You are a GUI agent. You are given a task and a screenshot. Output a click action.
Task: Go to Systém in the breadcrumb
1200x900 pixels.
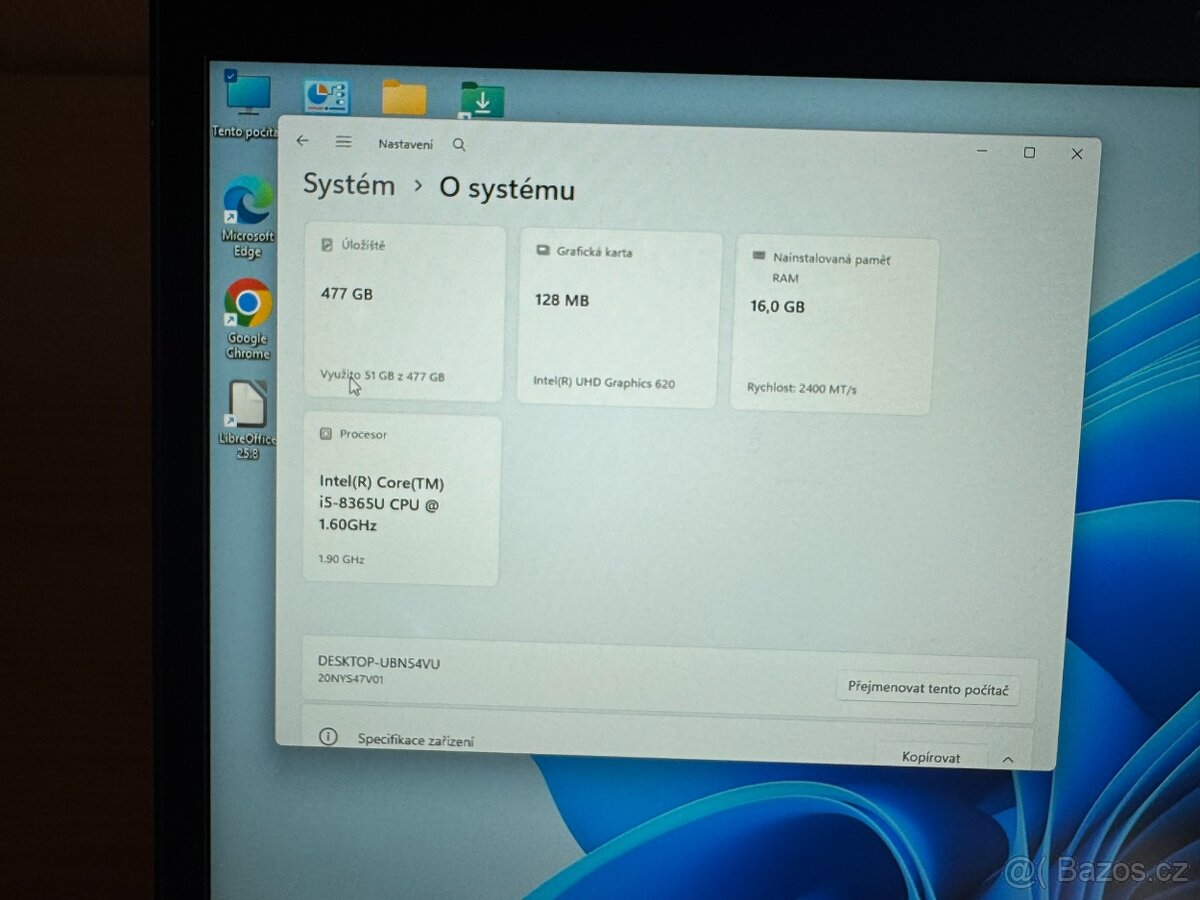(349, 185)
